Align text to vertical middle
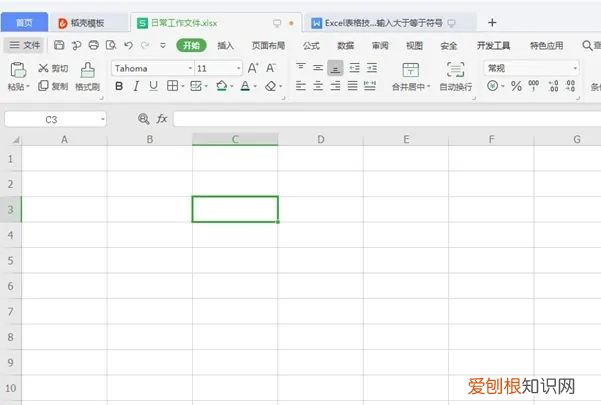 (318, 68)
